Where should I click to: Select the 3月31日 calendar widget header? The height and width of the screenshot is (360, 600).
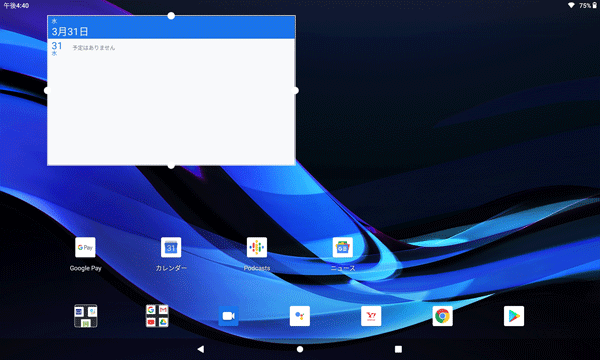[x=171, y=27]
